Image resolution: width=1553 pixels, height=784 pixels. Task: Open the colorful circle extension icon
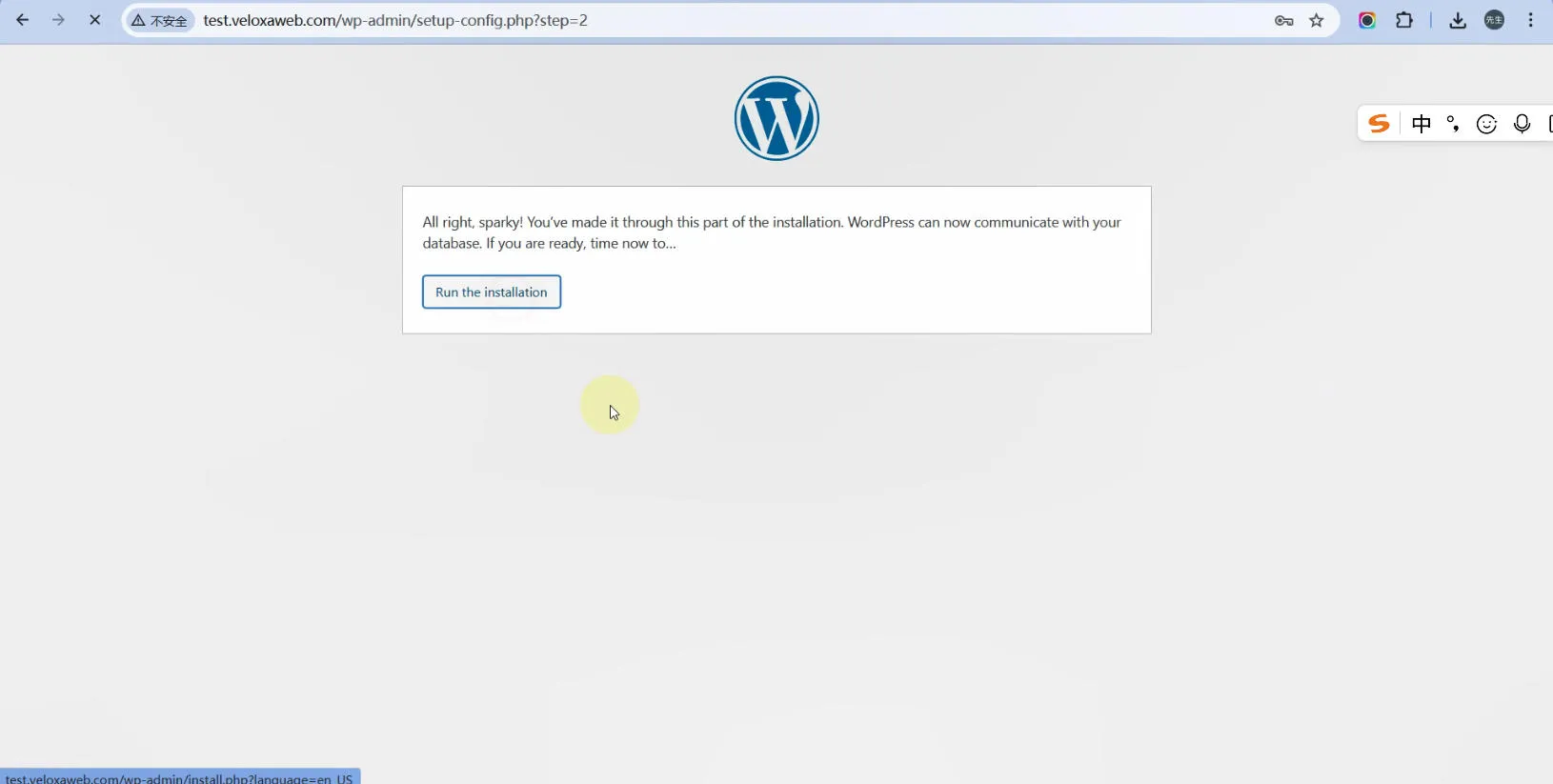(1367, 21)
